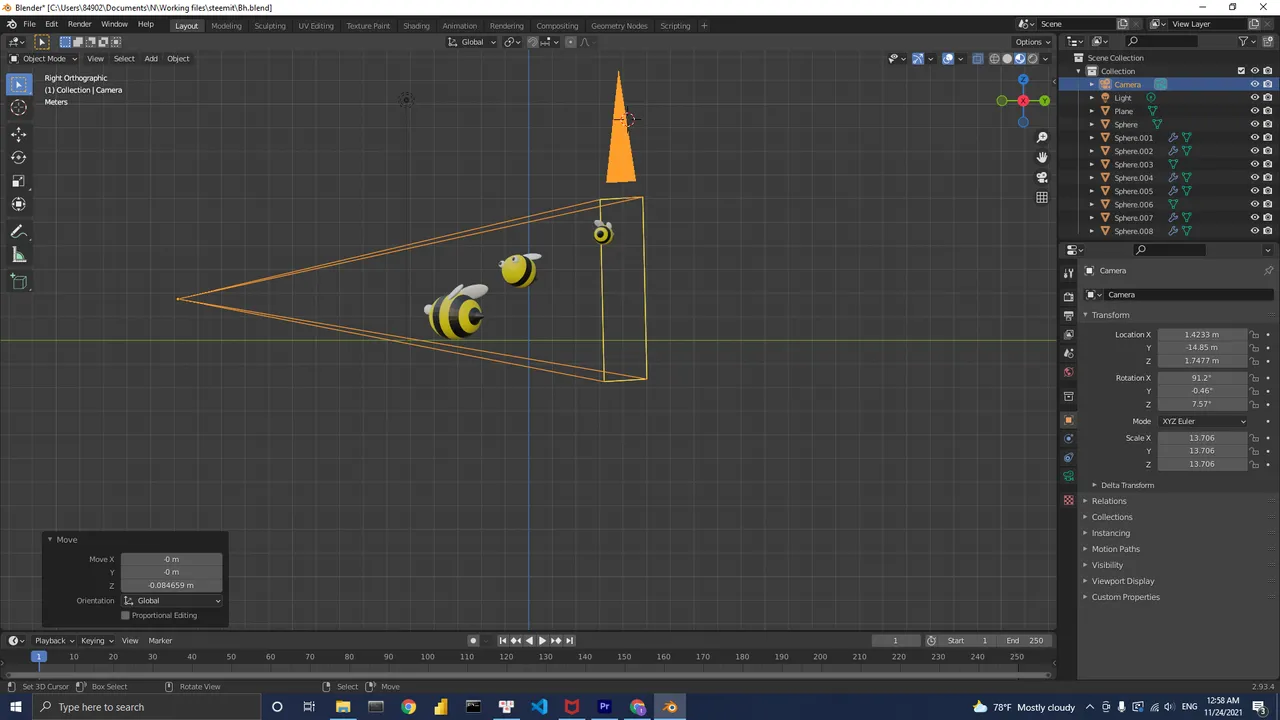
Task: Toggle camera view with the camera icon
Action: pyautogui.click(x=1042, y=177)
